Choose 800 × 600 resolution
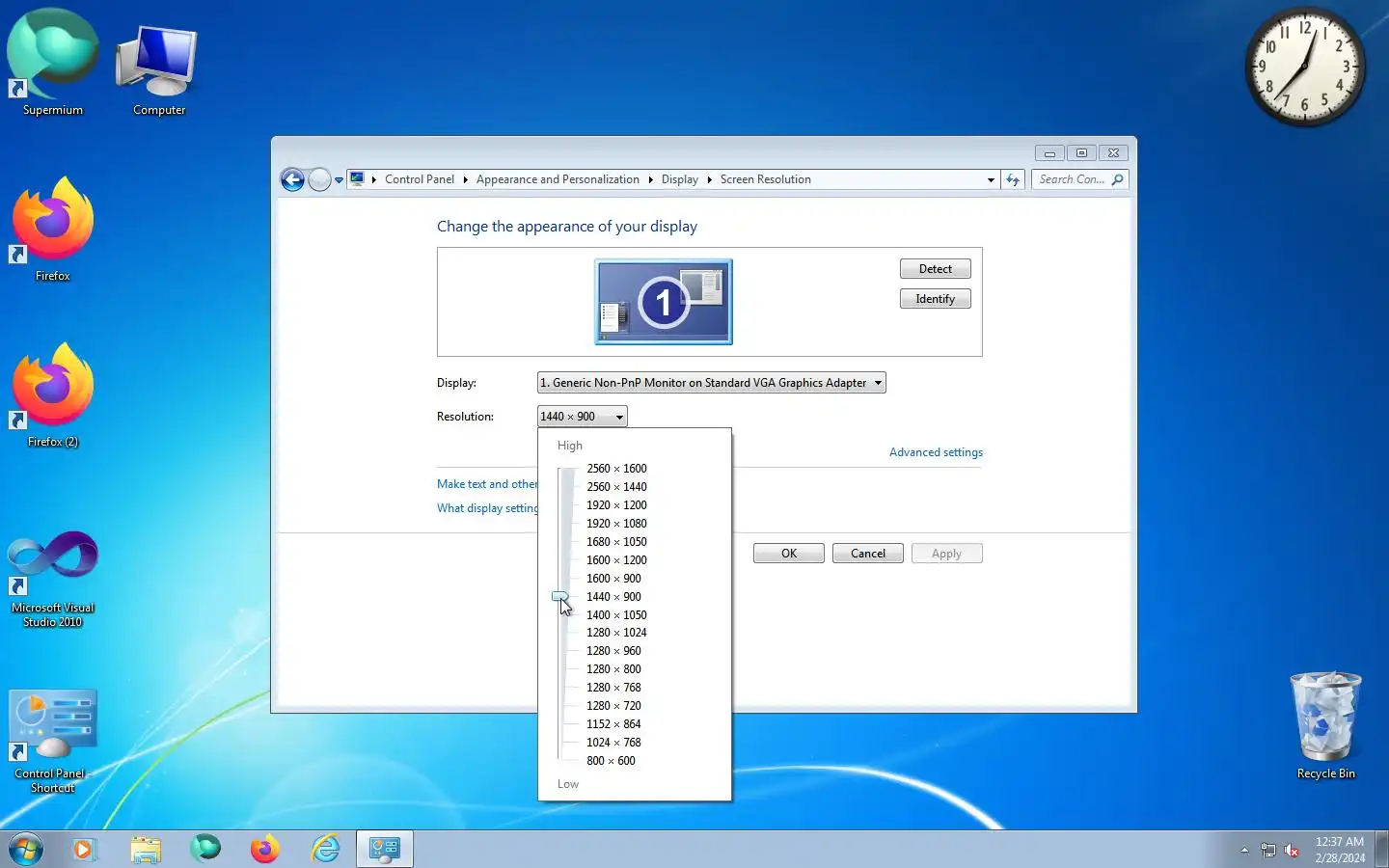 point(611,761)
